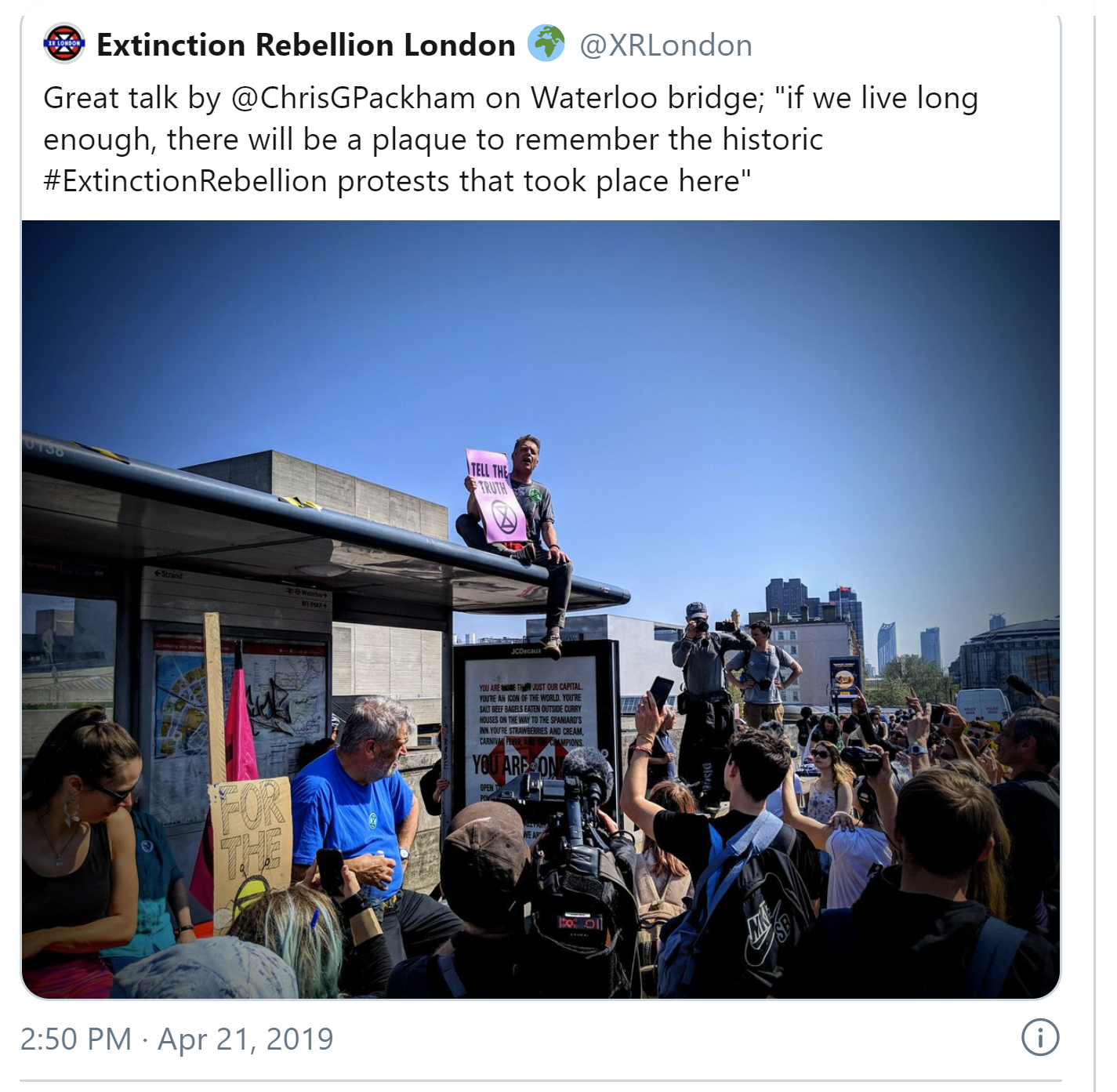The image size is (1117, 1092).
Task: Click the @XRLondon handle
Action: click(x=665, y=45)
